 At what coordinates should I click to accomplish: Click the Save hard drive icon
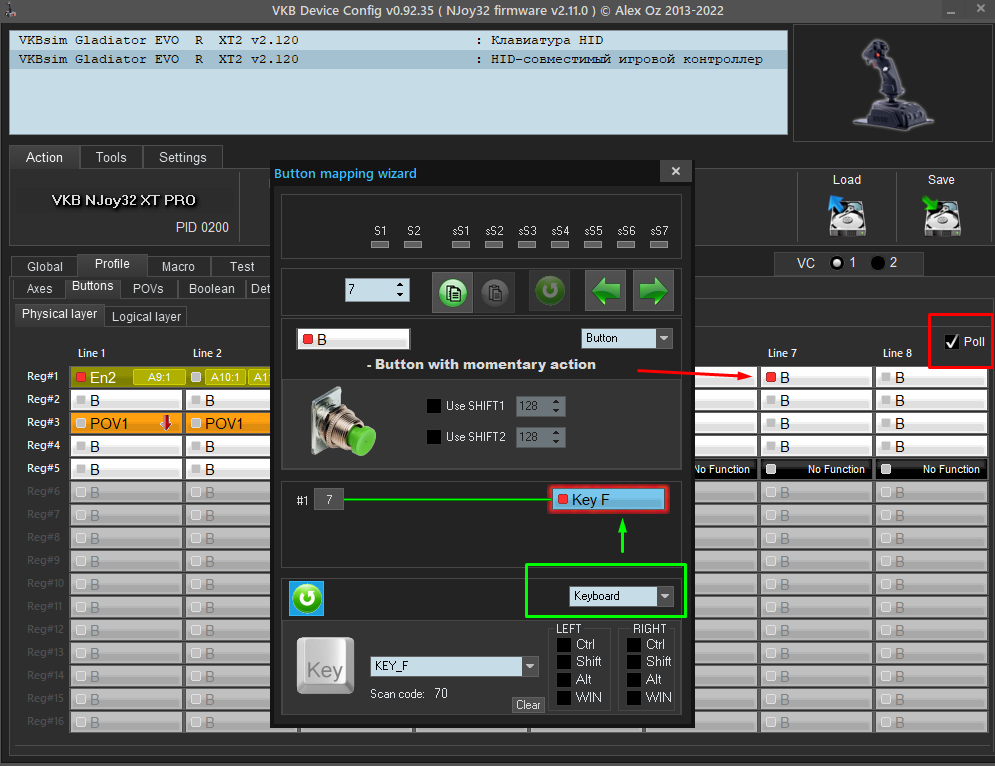click(941, 216)
